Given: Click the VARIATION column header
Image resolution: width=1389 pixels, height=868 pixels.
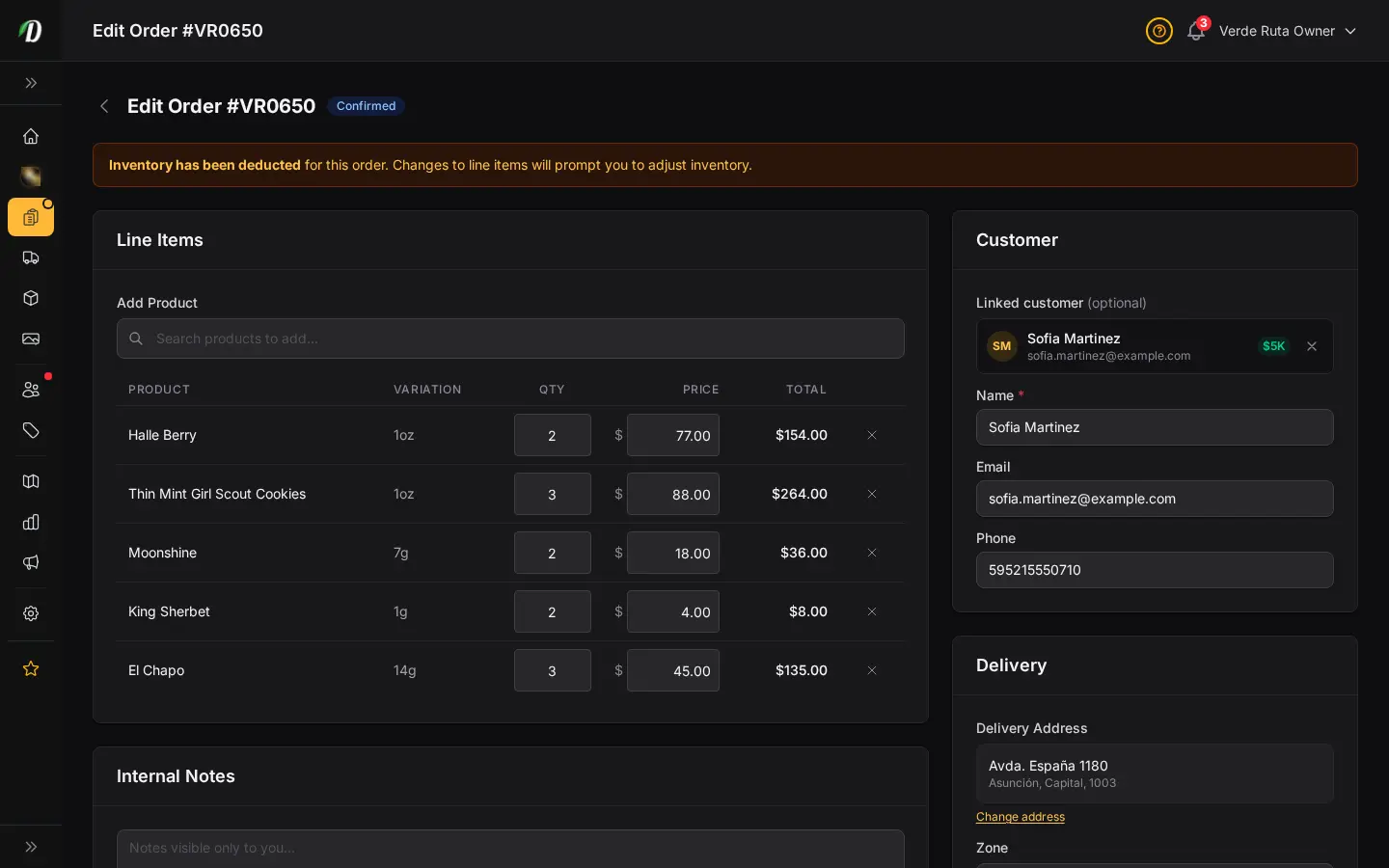Looking at the screenshot, I should coord(427,390).
